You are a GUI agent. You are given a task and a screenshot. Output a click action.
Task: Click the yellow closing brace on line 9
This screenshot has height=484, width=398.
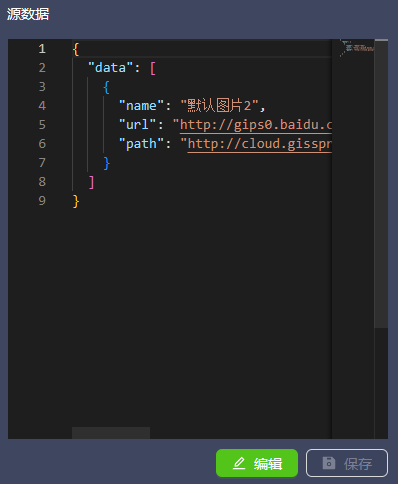tap(76, 201)
